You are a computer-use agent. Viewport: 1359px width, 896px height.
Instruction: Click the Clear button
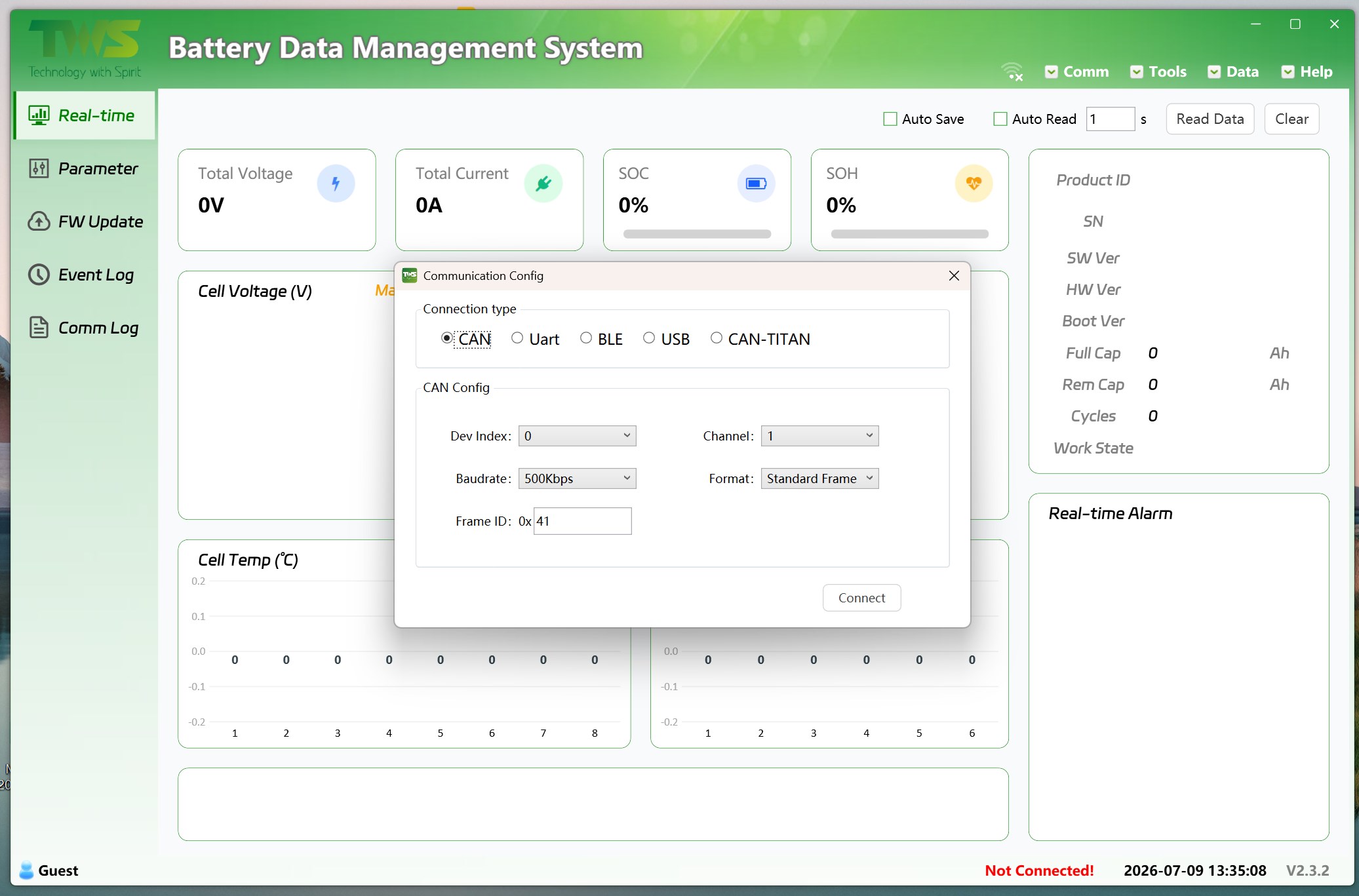click(1291, 119)
